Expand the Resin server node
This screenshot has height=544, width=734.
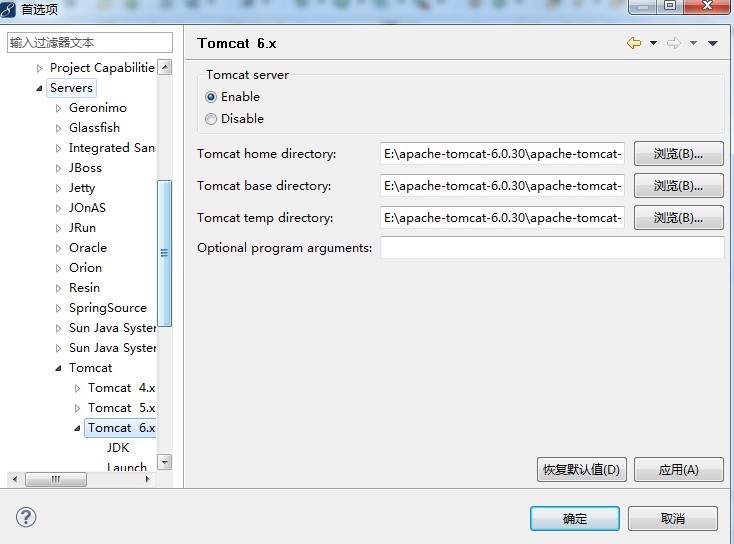click(x=58, y=288)
